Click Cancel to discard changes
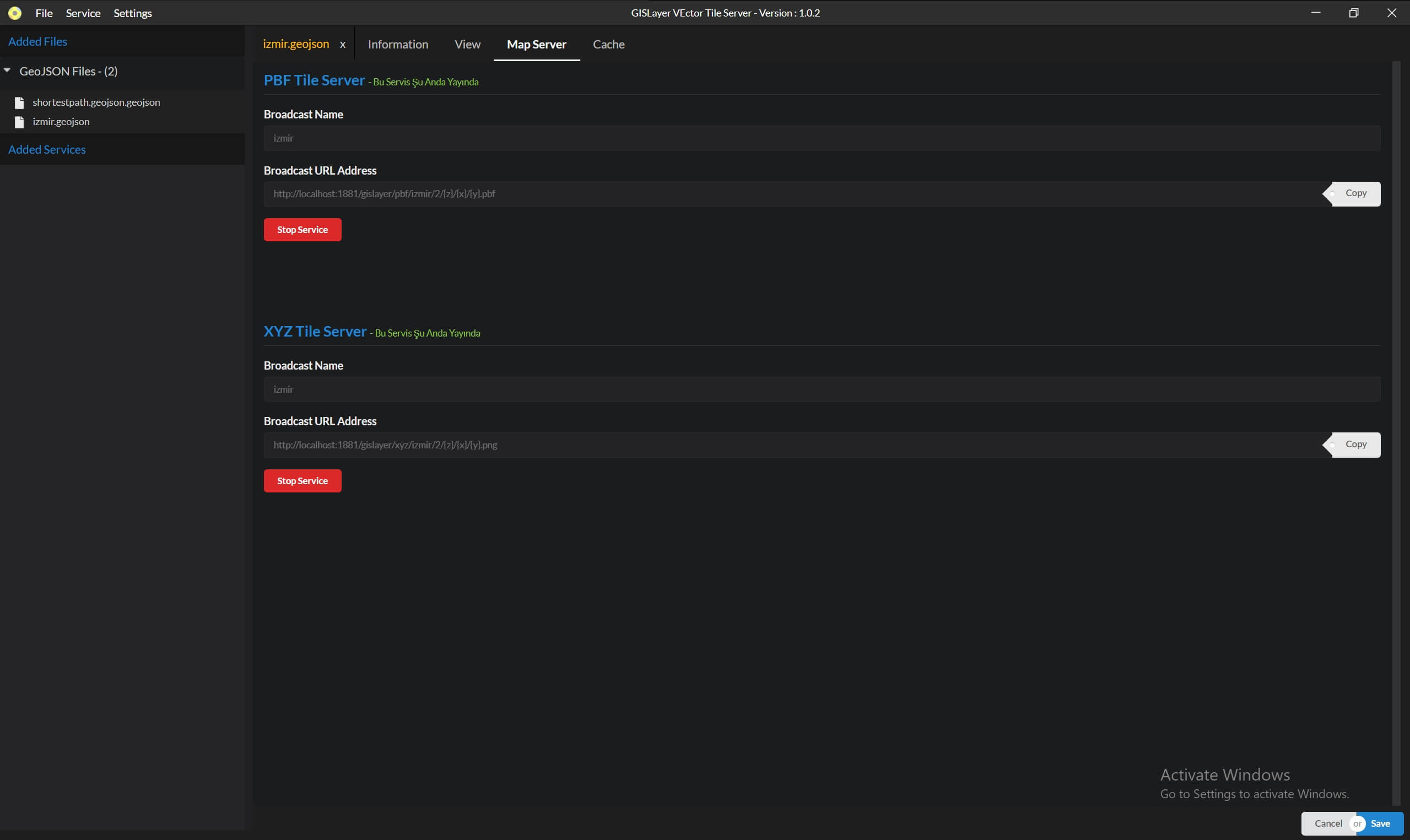Viewport: 1410px width, 840px height. [1328, 822]
